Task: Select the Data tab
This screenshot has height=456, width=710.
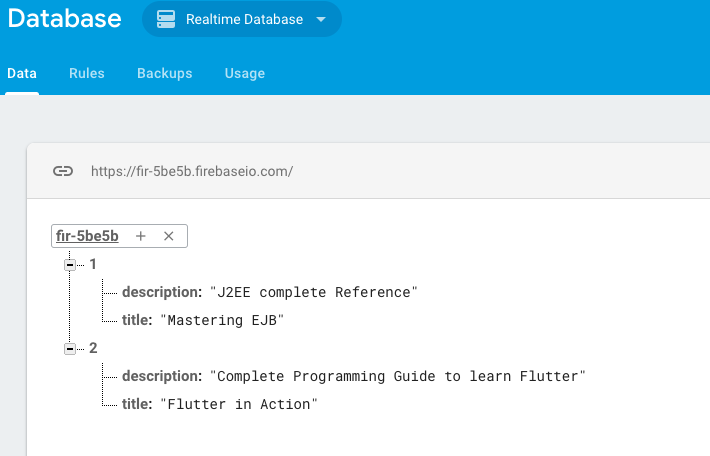Action: click(22, 73)
